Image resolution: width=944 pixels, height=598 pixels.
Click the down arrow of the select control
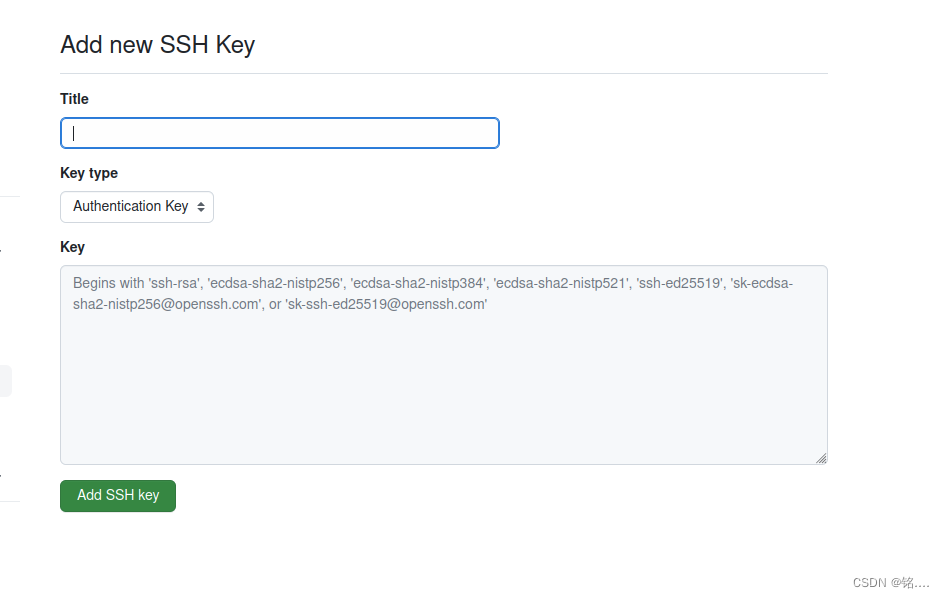pyautogui.click(x=201, y=210)
